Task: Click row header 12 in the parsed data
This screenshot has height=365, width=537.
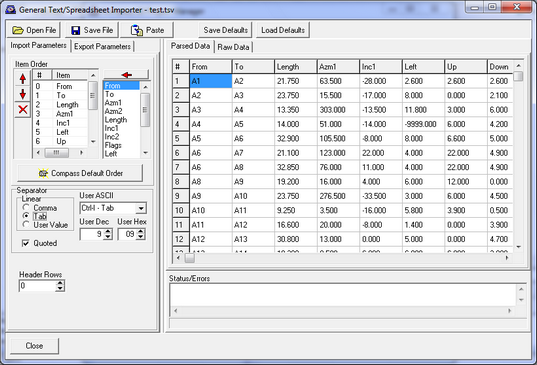Action: click(x=180, y=239)
